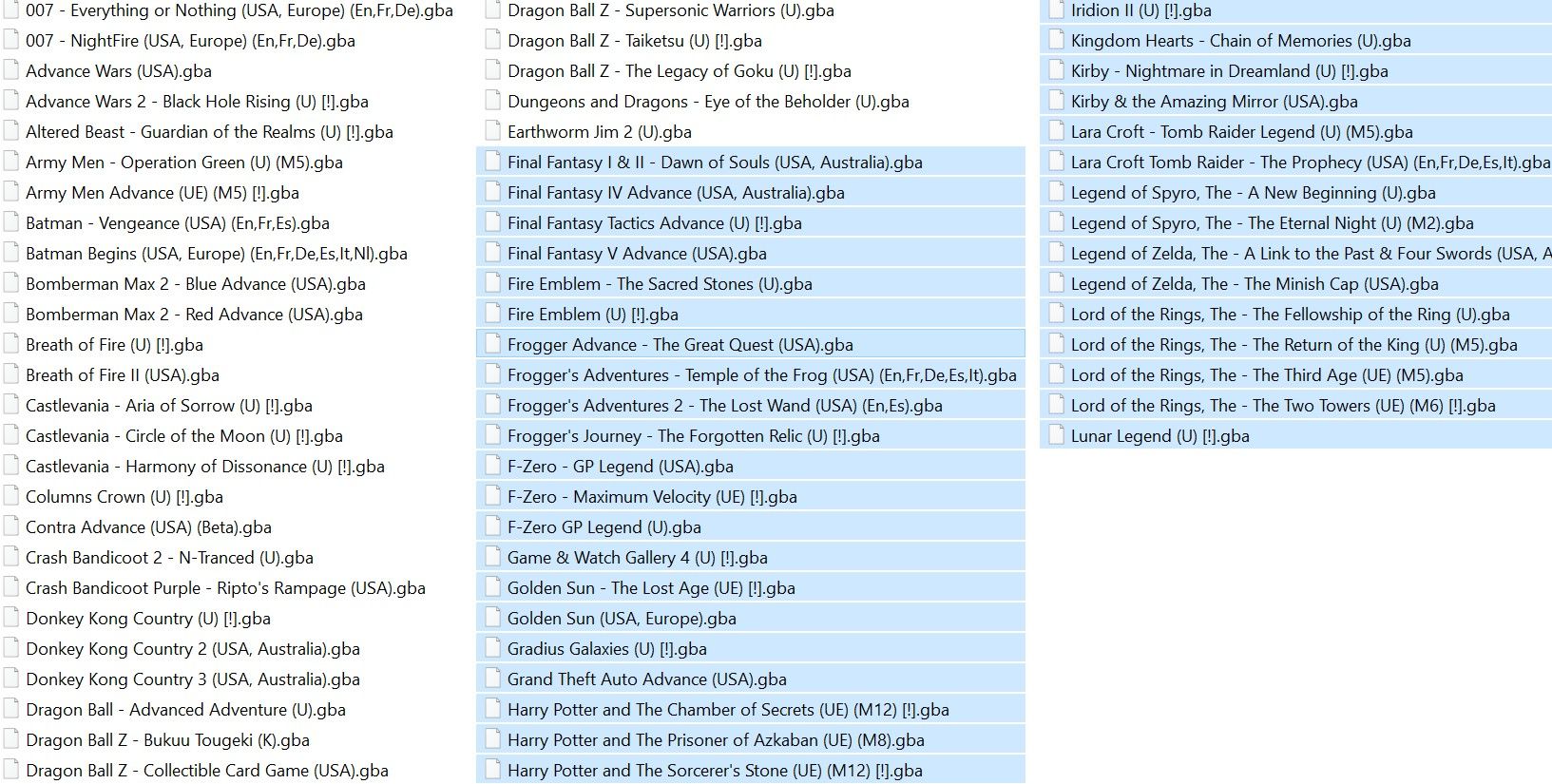Viewport: 1552px width, 784px height.
Task: Click the file icon for Dragon Ball Z - Taiketsu
Action: 492,40
